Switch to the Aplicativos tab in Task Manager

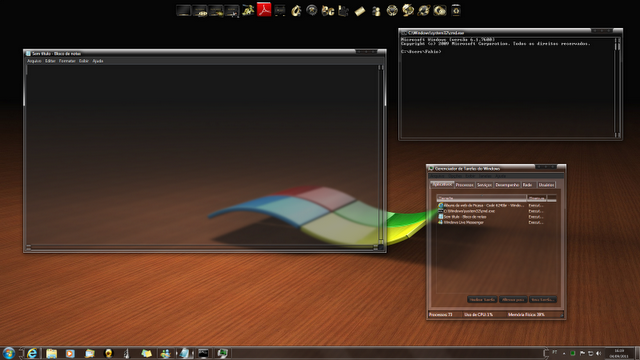pos(442,184)
